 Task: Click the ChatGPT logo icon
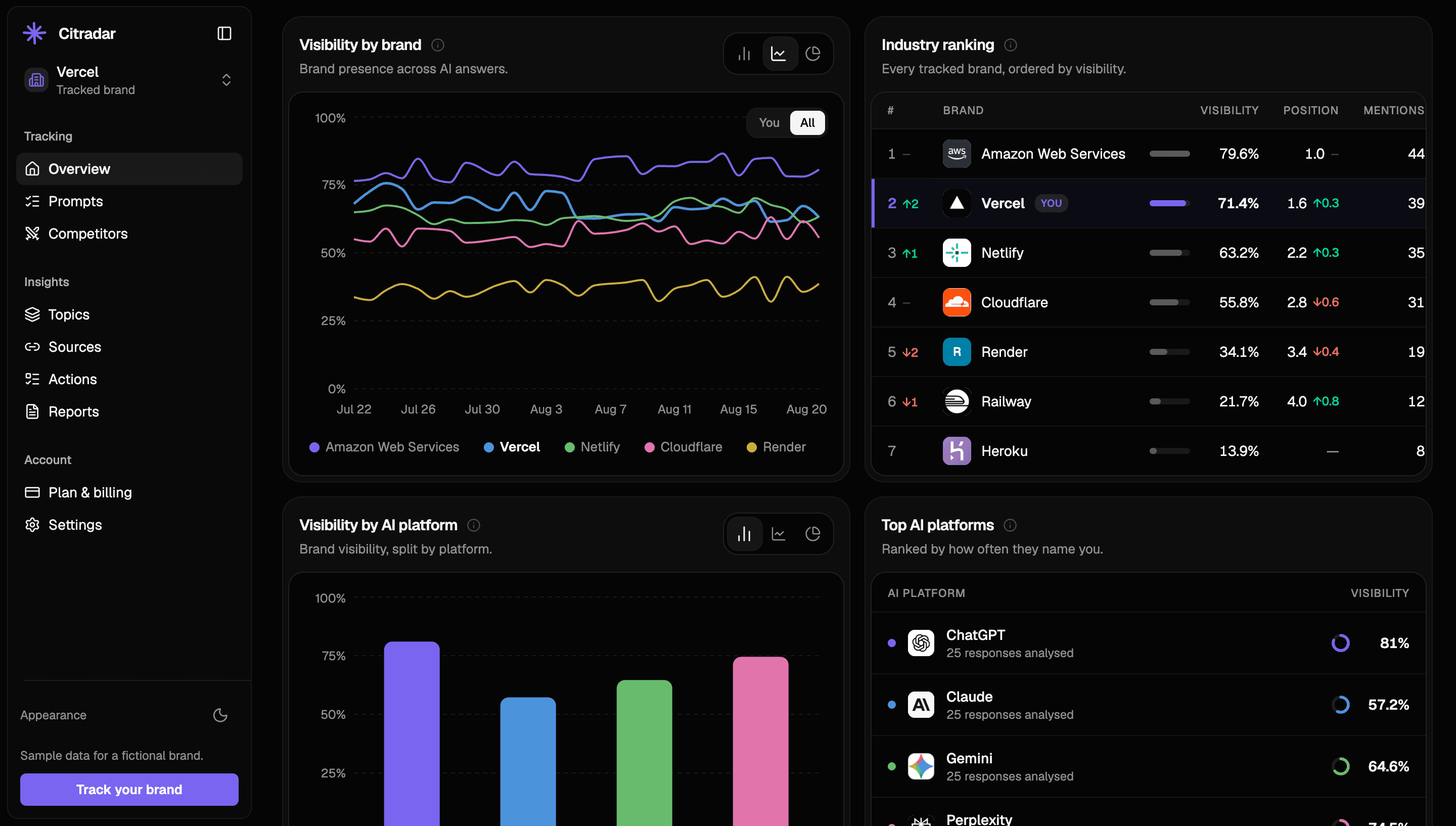pyautogui.click(x=921, y=643)
